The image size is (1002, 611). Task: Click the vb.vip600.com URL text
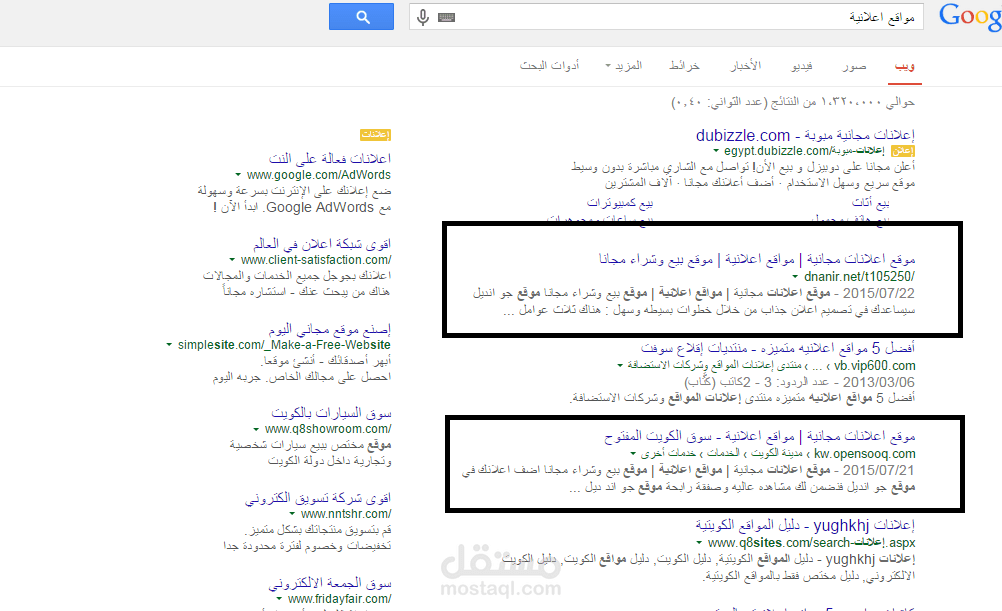pyautogui.click(x=875, y=366)
